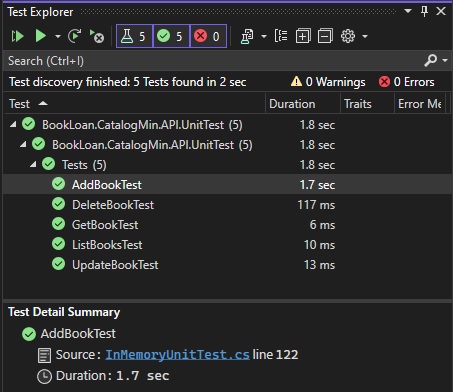The width and height of the screenshot is (453, 392).
Task: Click the passed icon in Test Detail Summary
Action: [x=29, y=334]
